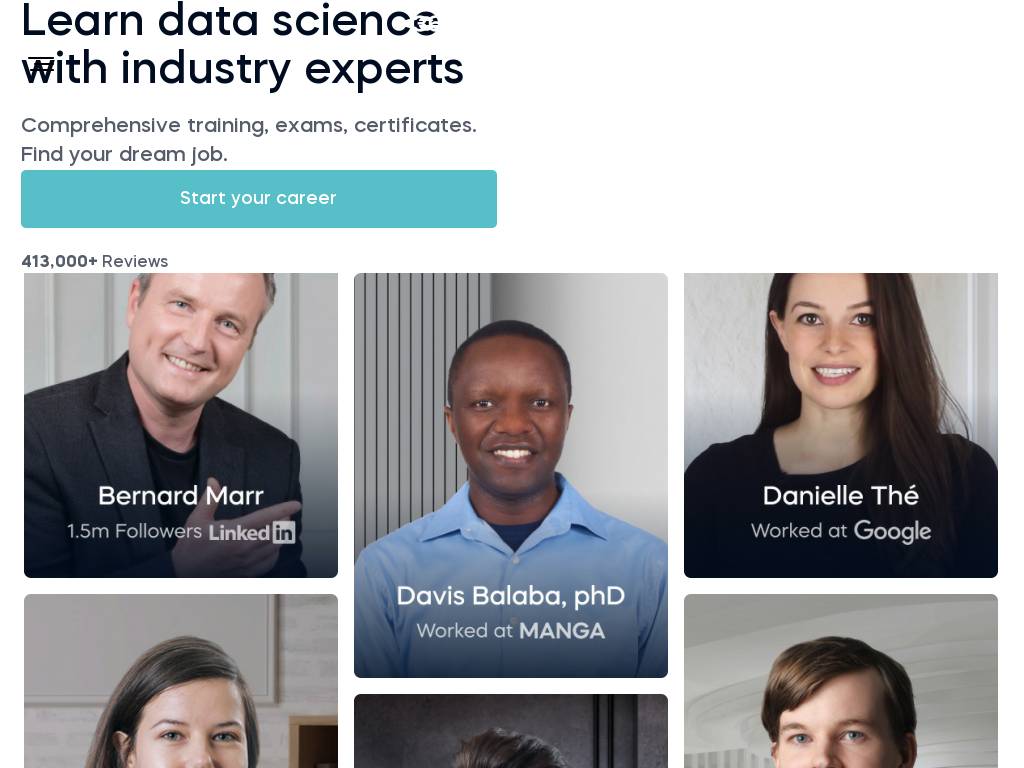Click the Comprehensive training subheading text
This screenshot has width=1024, height=768.
248,126
